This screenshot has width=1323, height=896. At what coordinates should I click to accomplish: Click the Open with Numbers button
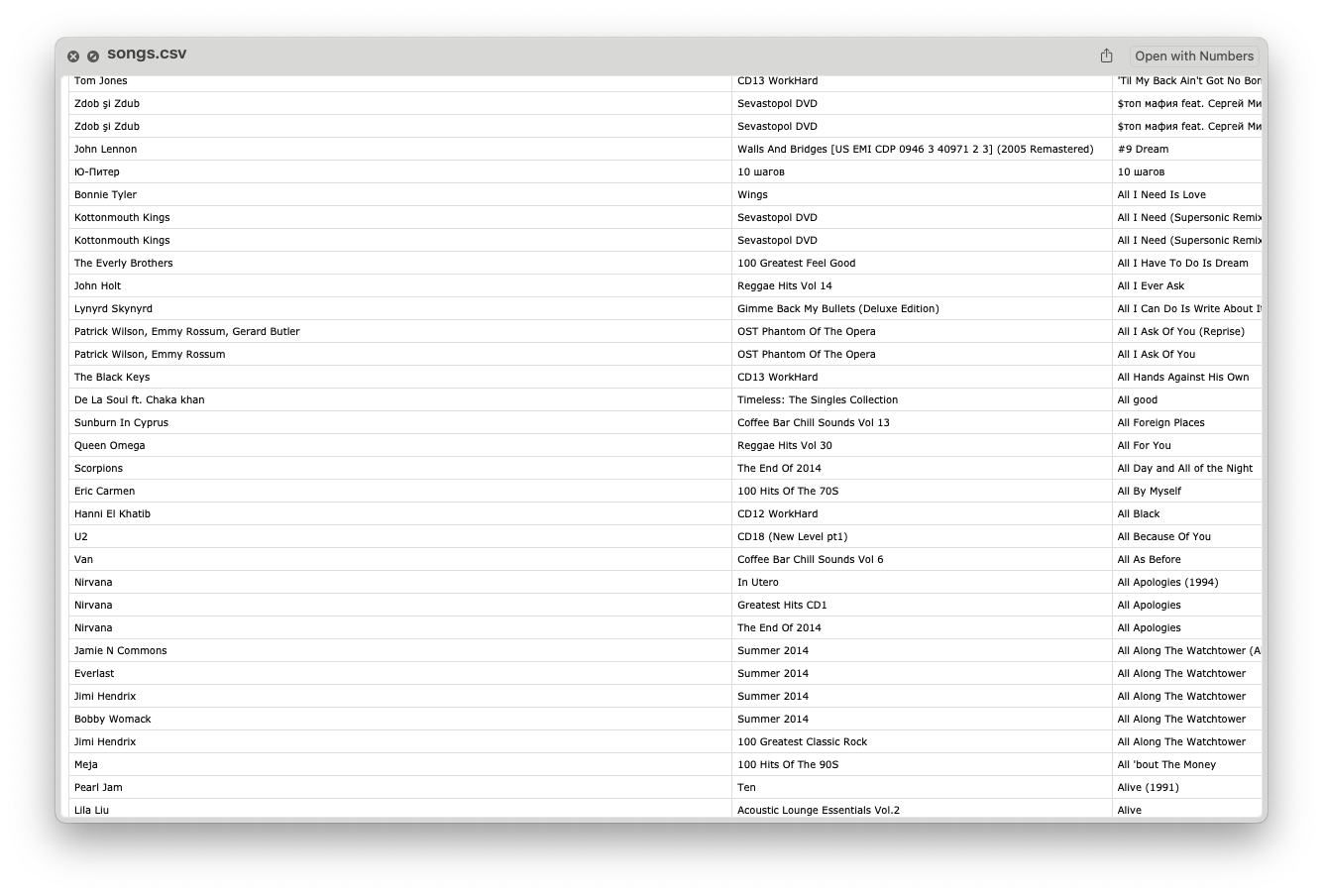[1192, 56]
